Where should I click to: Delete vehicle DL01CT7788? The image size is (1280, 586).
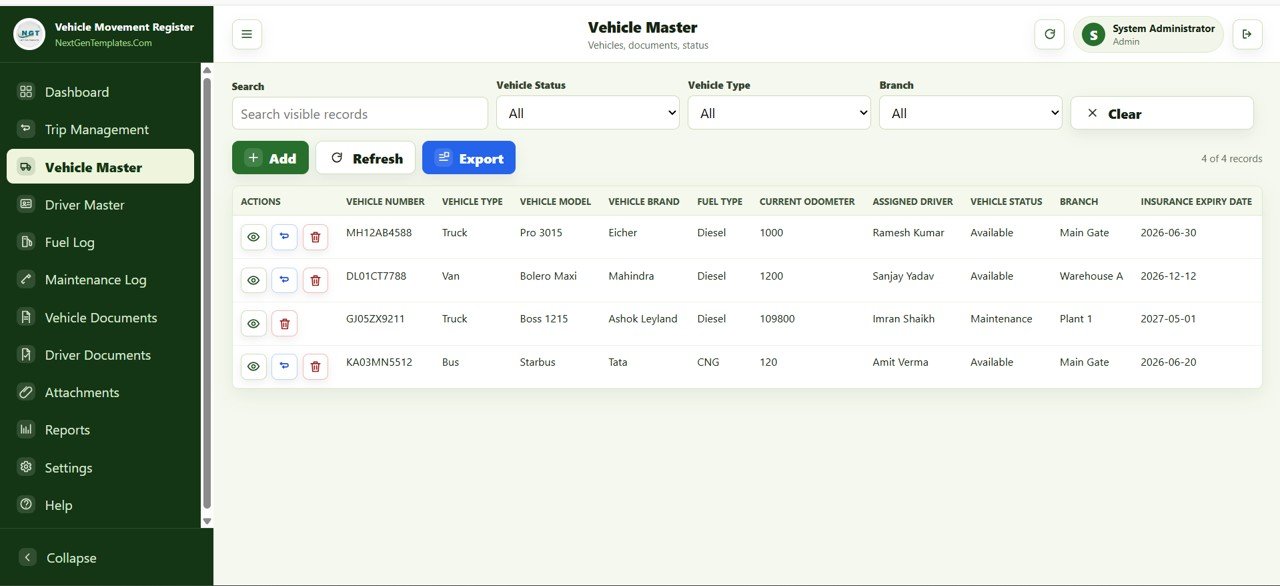pos(316,280)
